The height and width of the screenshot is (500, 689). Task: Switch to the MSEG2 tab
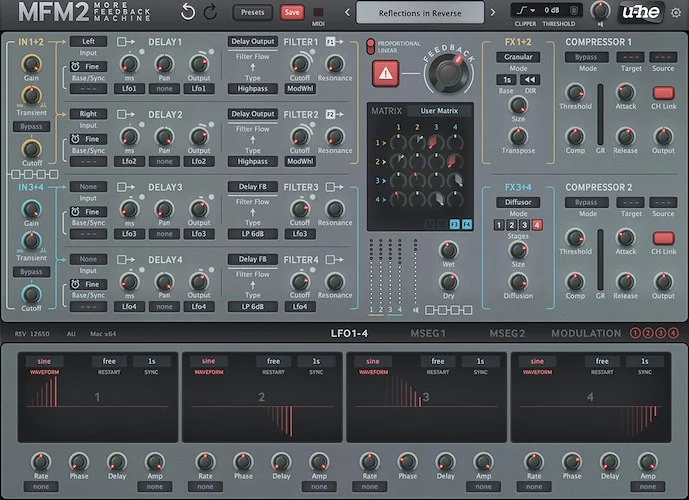coord(507,333)
